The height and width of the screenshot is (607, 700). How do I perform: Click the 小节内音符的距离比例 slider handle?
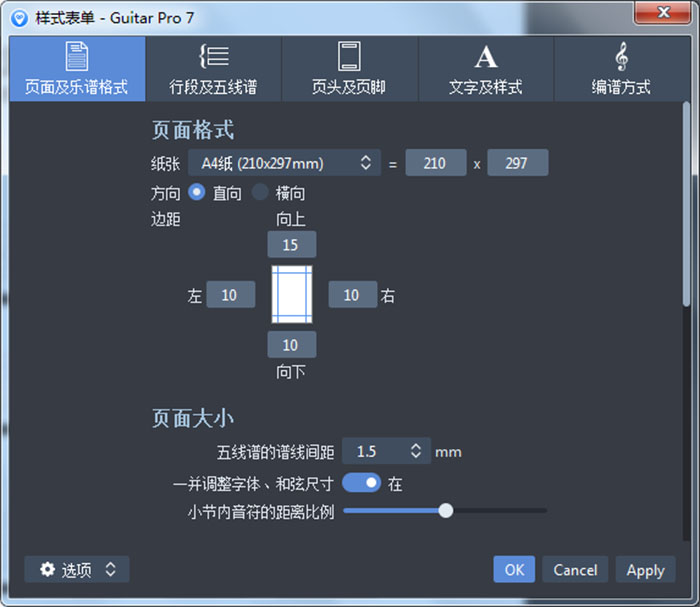click(446, 511)
